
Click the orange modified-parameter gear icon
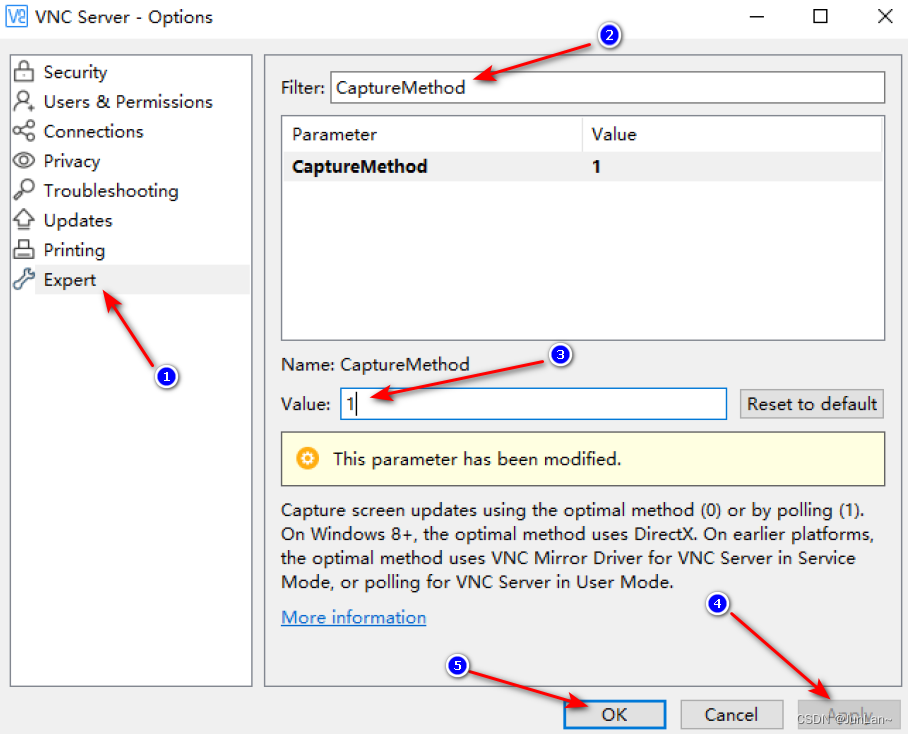pos(307,458)
